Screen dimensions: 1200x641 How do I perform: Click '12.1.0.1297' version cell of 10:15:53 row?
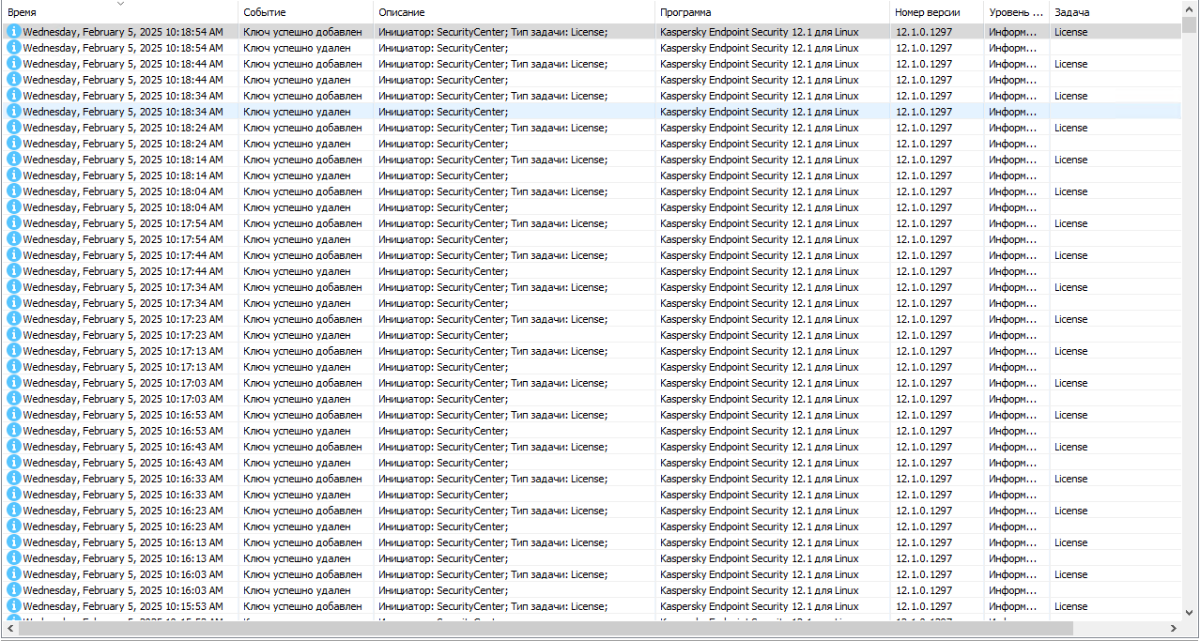[924, 607]
